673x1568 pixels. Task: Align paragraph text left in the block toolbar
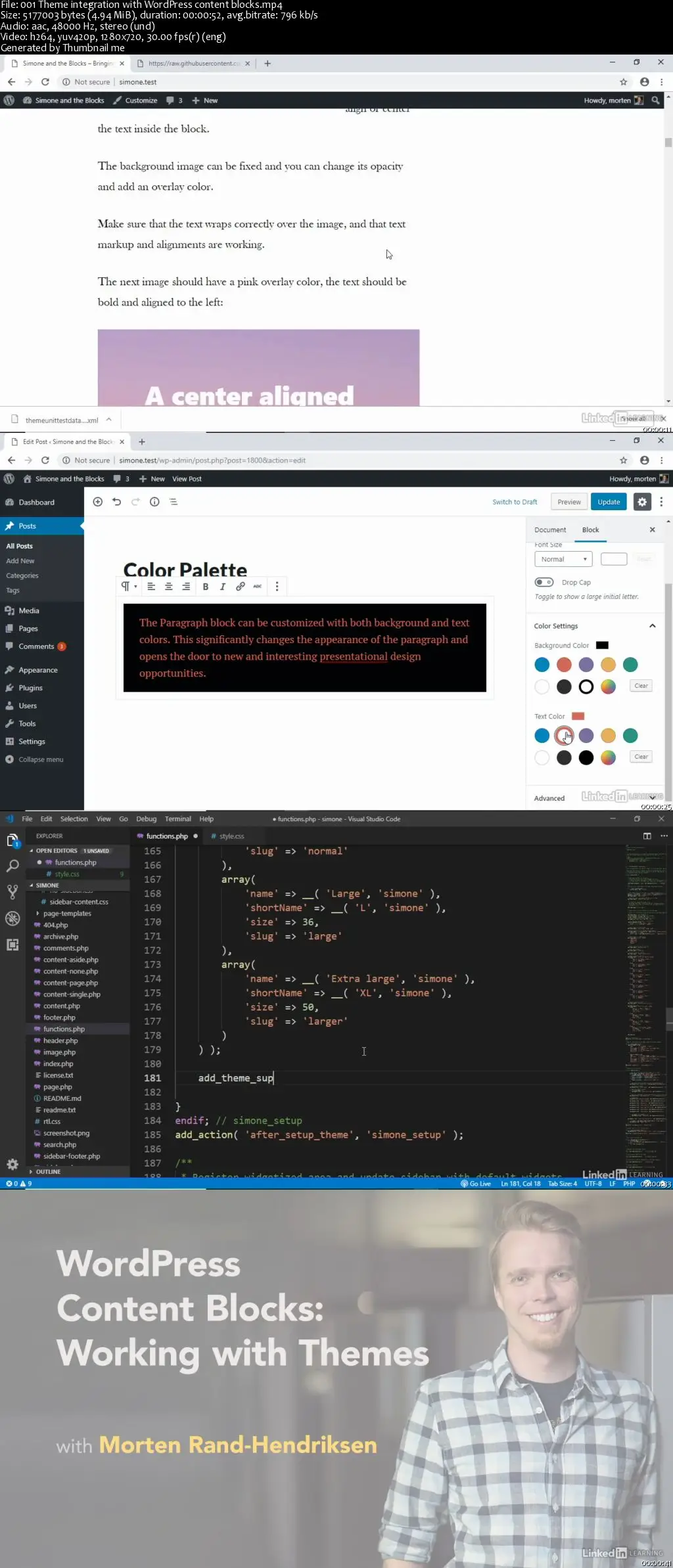(x=151, y=587)
